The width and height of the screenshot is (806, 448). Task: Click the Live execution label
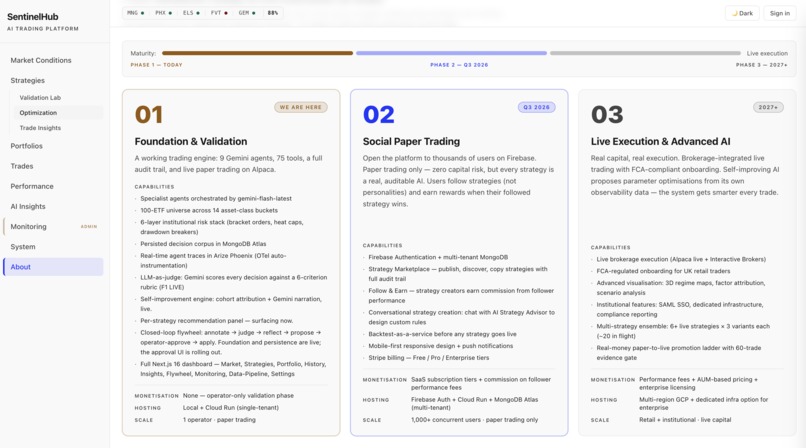coord(767,53)
